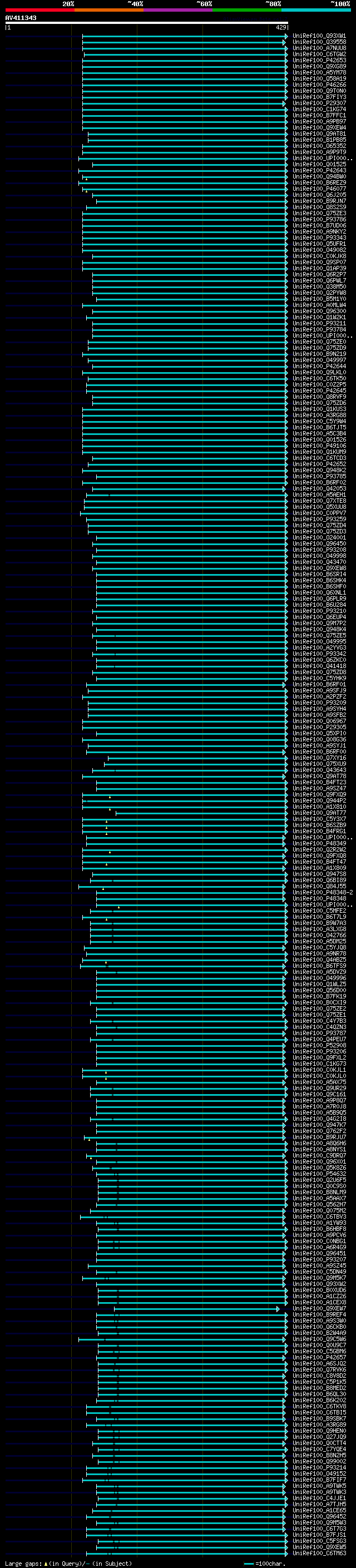Open the UniRef100_Q93XW1 hit
The image size is (356, 1568).
coord(319,36)
